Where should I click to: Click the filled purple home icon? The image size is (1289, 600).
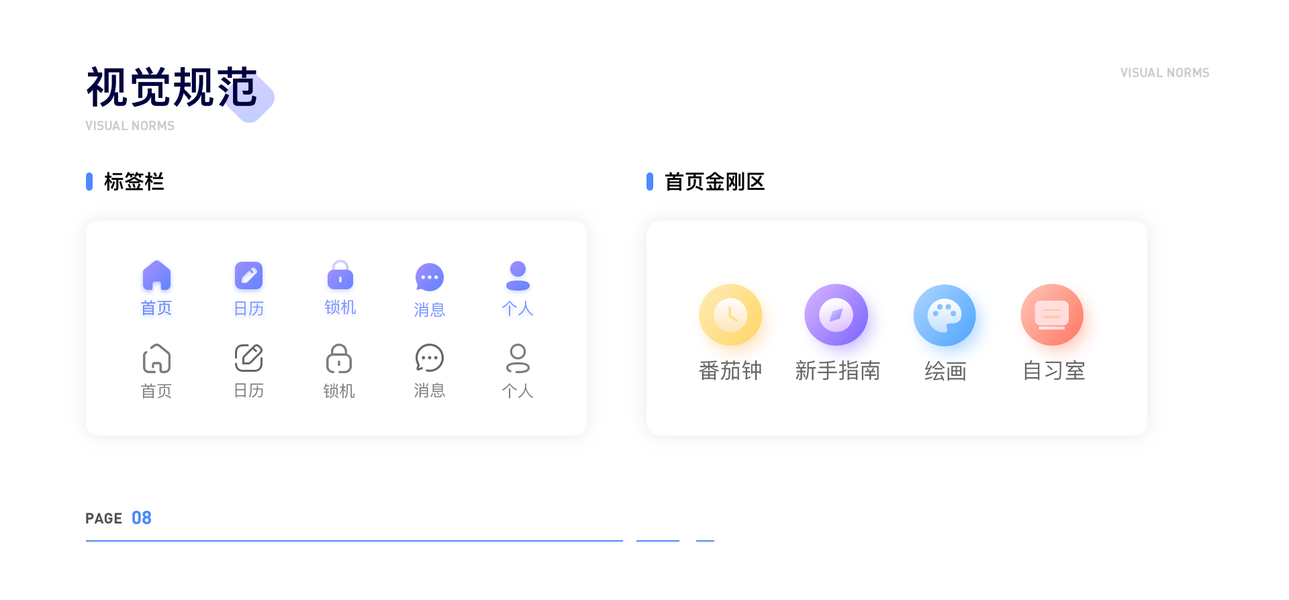(x=156, y=275)
